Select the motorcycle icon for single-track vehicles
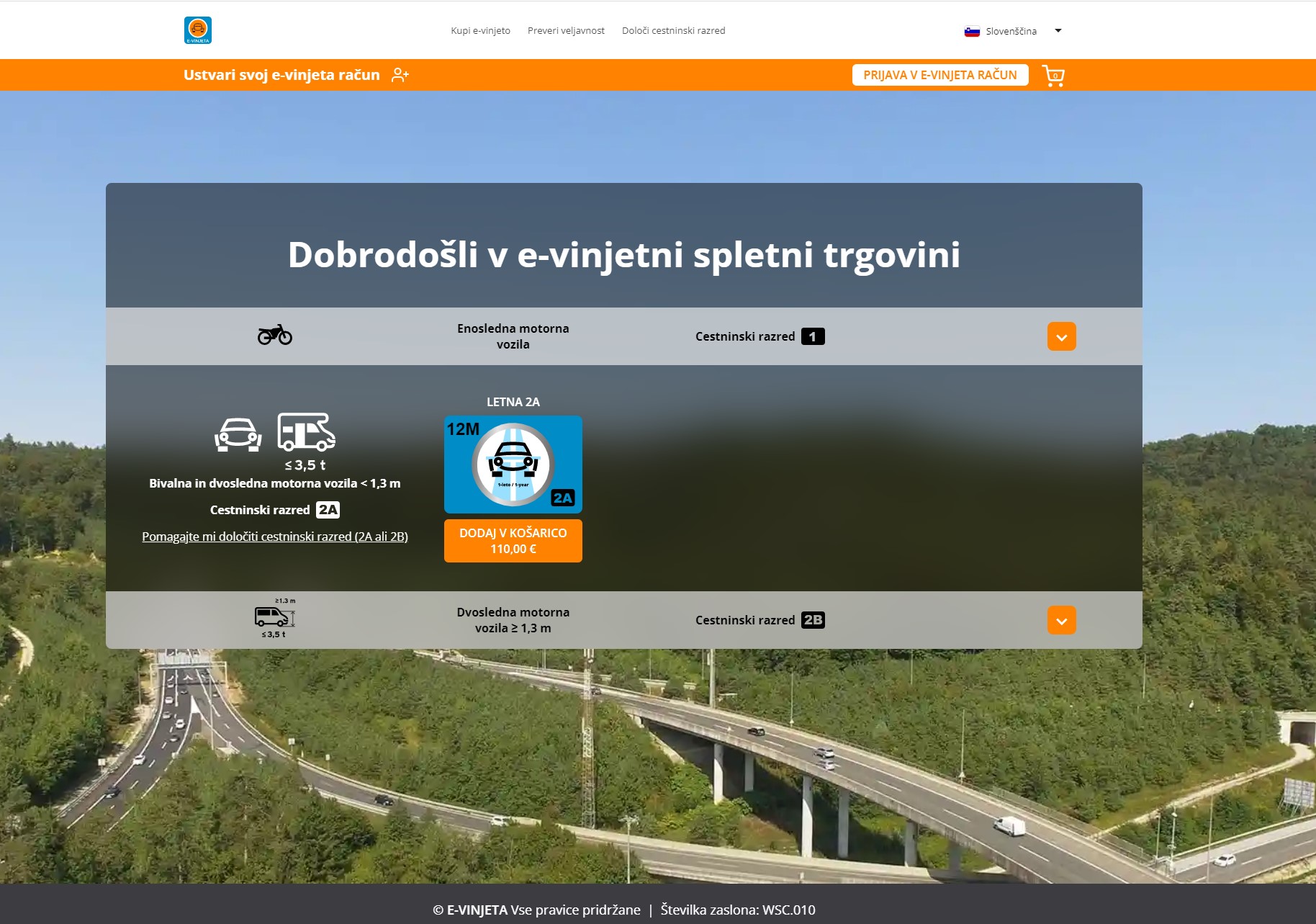The width and height of the screenshot is (1316, 924). tap(274, 336)
